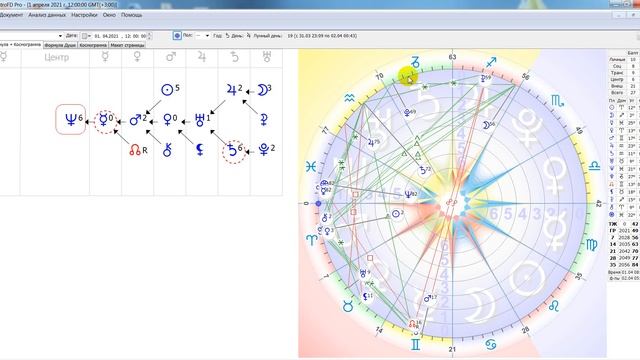Click the Saturn column header symbol
The height and width of the screenshot is (360, 640).
coord(234,57)
